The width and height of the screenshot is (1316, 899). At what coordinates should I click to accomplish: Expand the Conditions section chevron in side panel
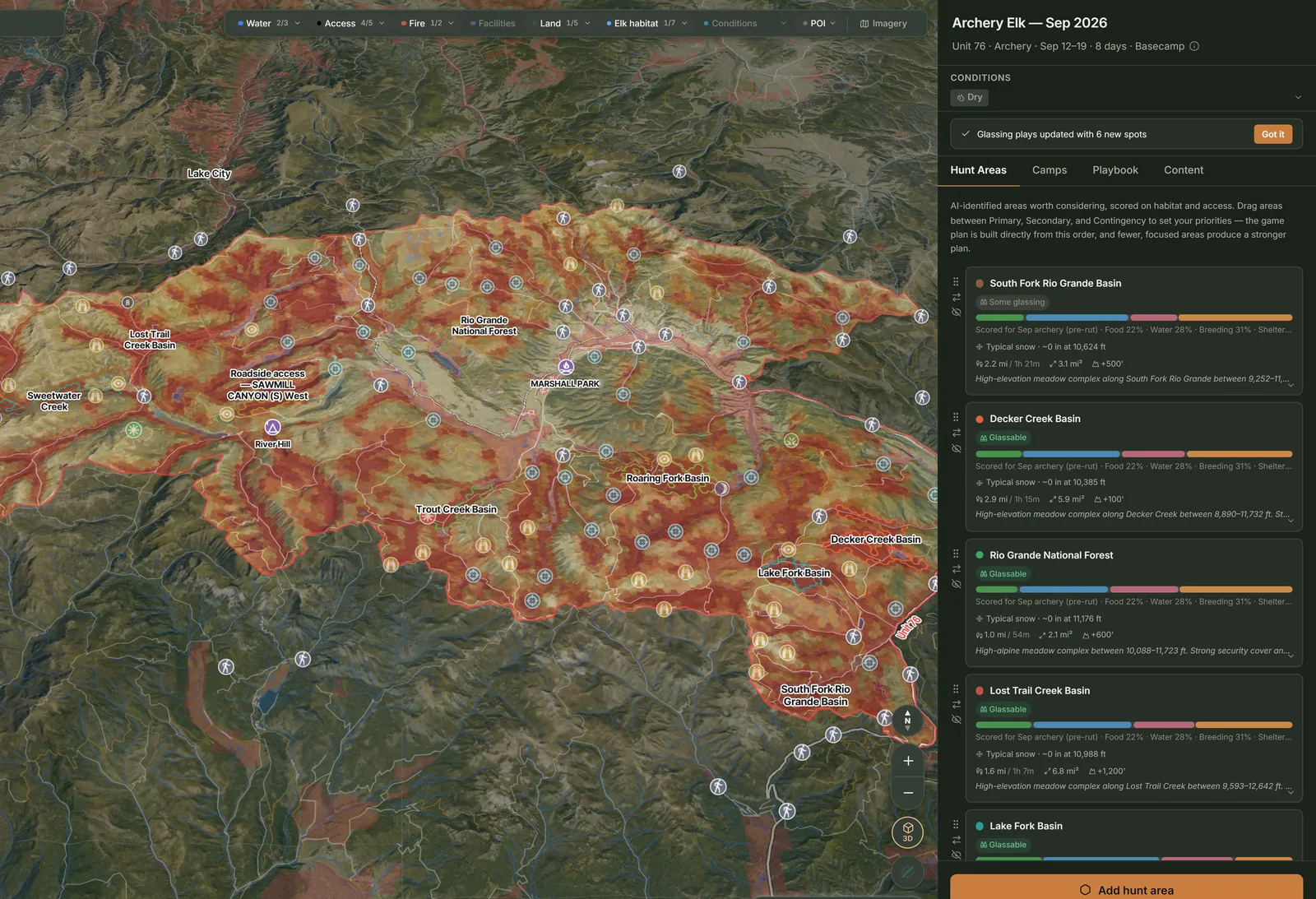(x=1298, y=97)
